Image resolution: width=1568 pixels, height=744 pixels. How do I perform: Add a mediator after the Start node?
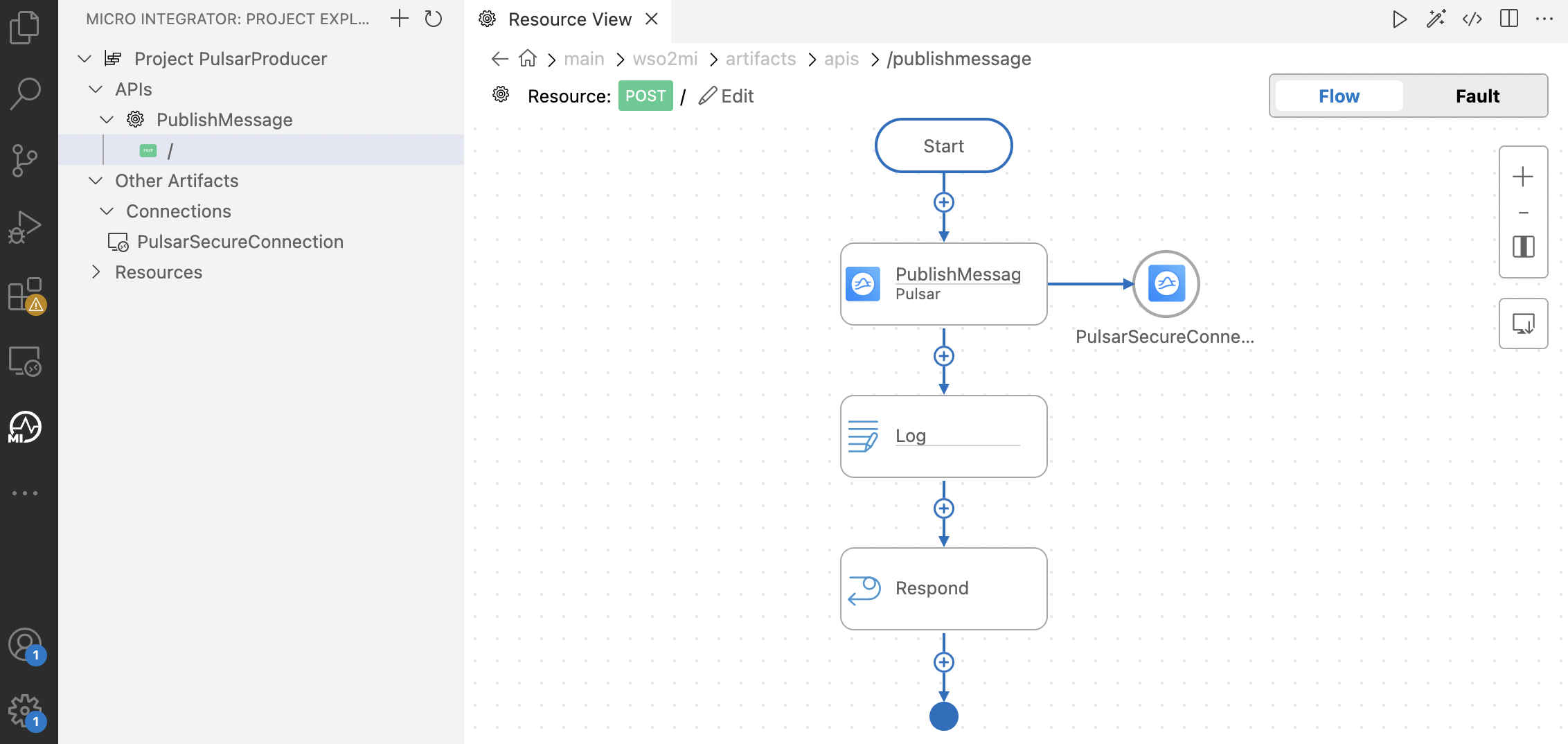pos(943,202)
